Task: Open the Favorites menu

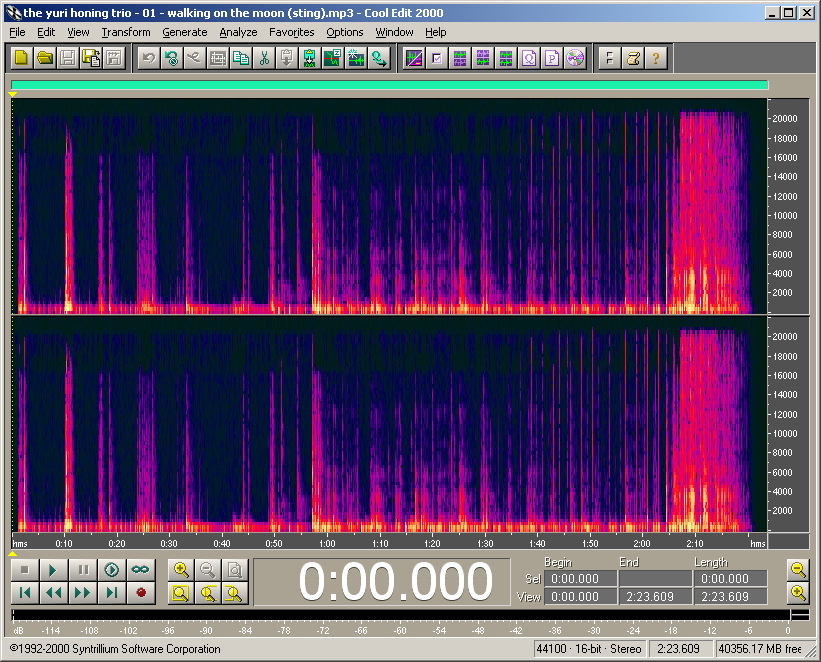Action: (x=291, y=32)
